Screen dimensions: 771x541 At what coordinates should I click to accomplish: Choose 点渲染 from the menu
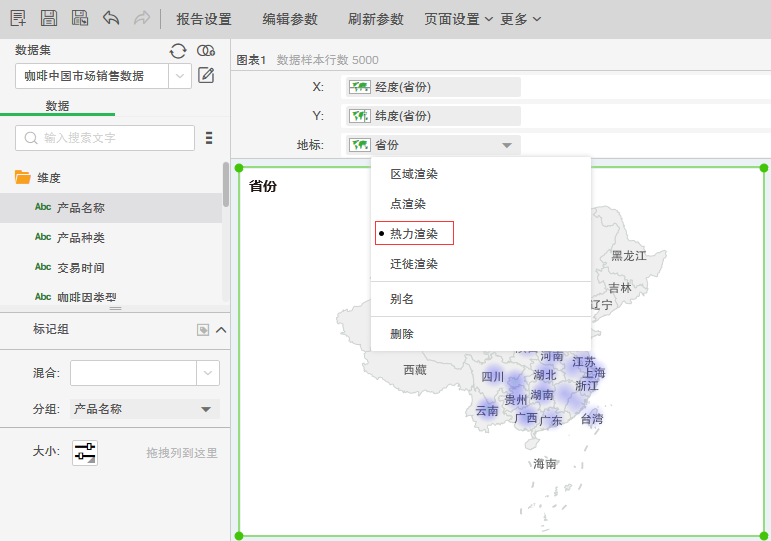[x=408, y=204]
